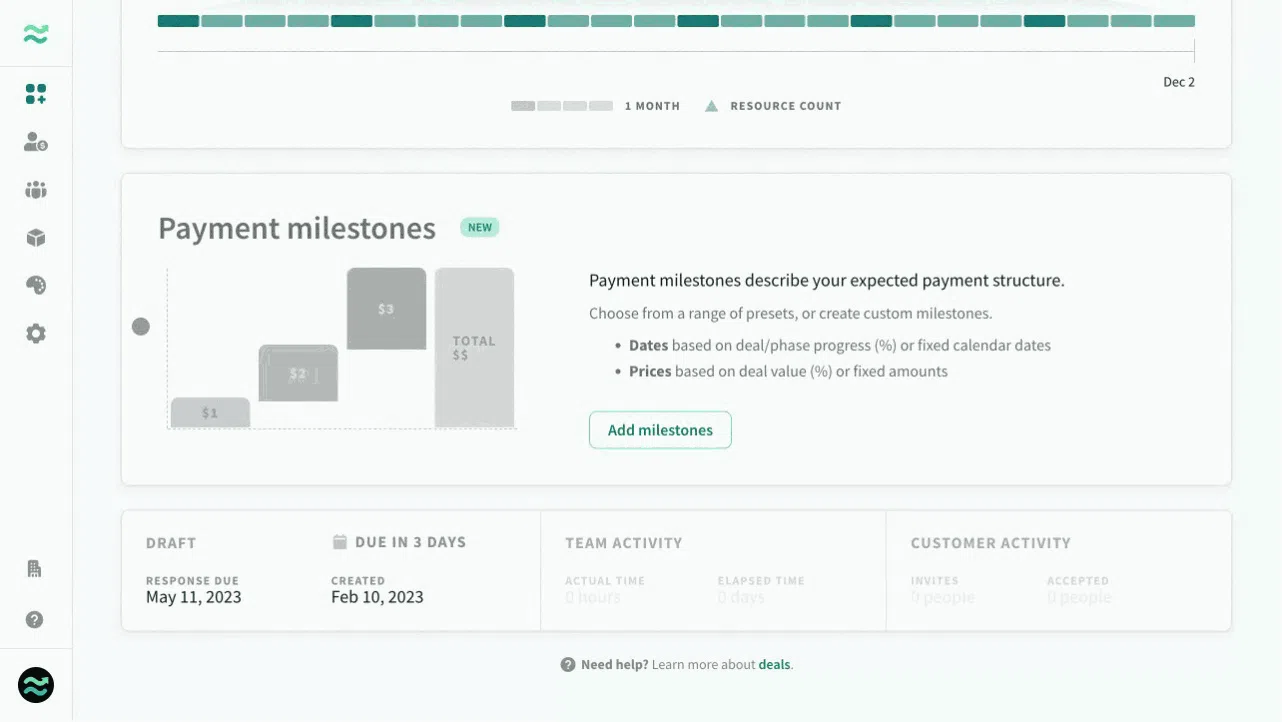
Task: Click the Response Due date May 11, 2023
Action: click(194, 597)
